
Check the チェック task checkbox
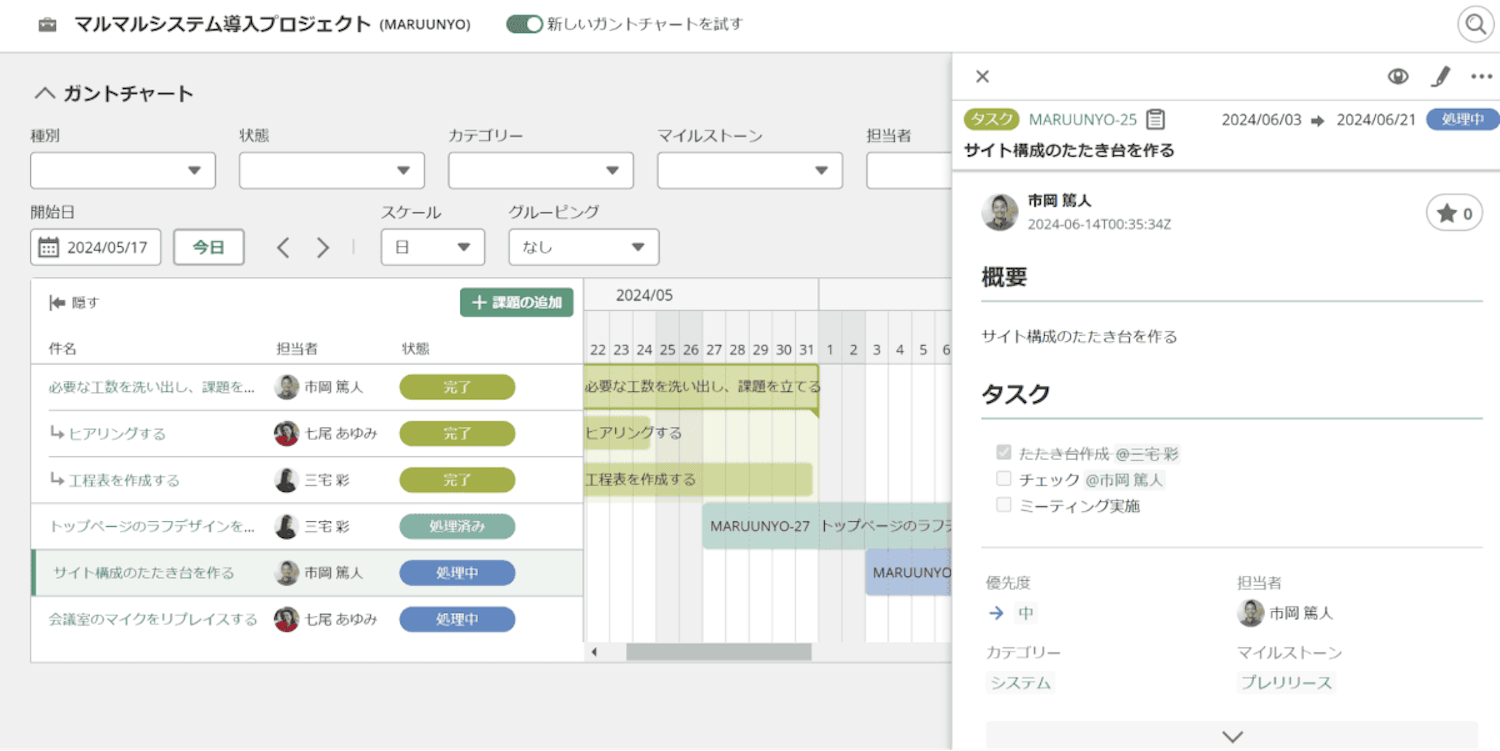tap(1004, 479)
